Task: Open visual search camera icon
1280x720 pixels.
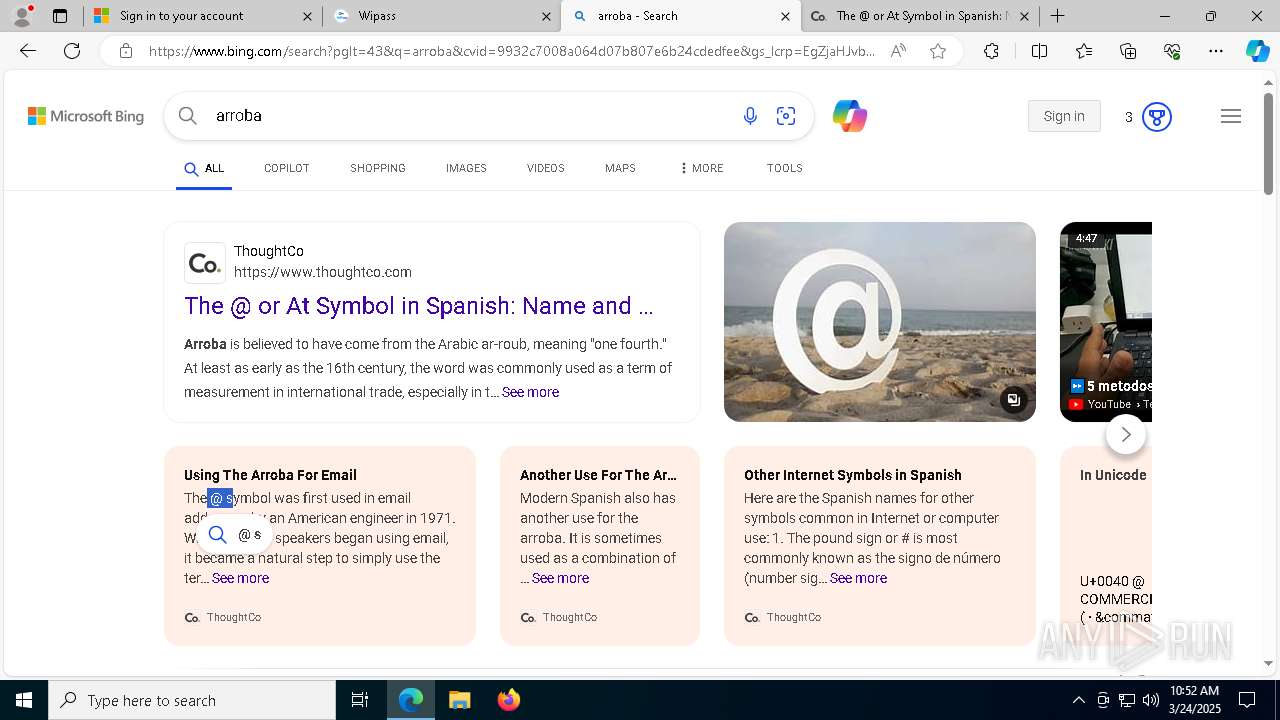Action: coord(786,116)
